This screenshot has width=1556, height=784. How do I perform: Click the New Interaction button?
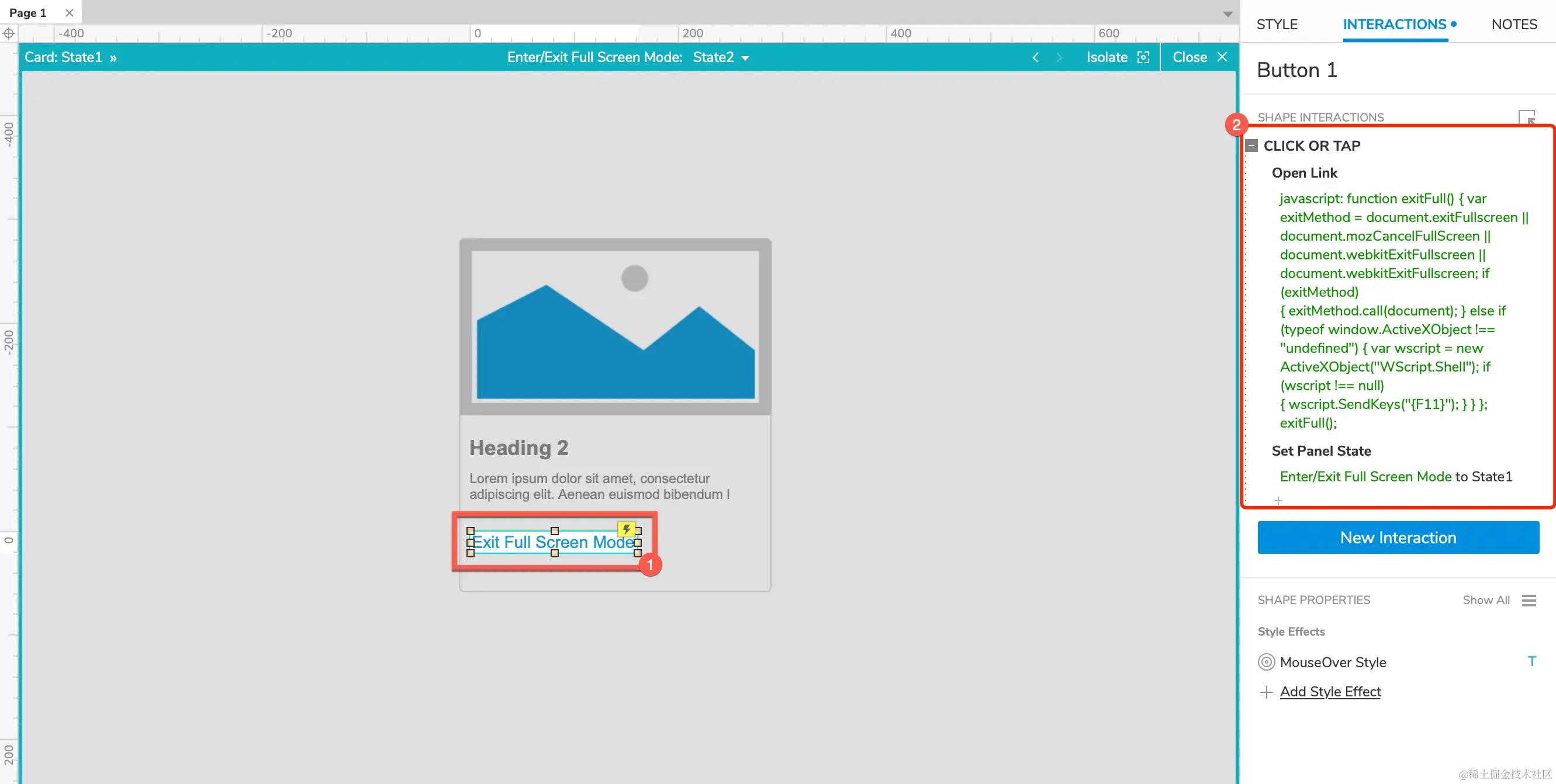tap(1398, 537)
